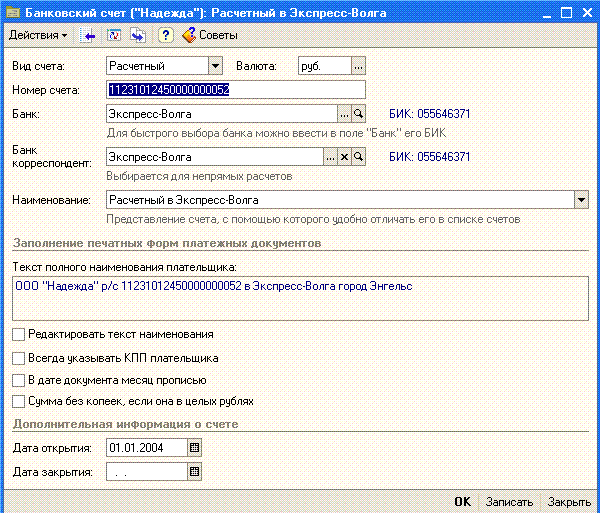Image resolution: width=600 pixels, height=513 pixels.
Task: Open ellipsis selector in Банк корреспондент row
Action: click(x=330, y=157)
